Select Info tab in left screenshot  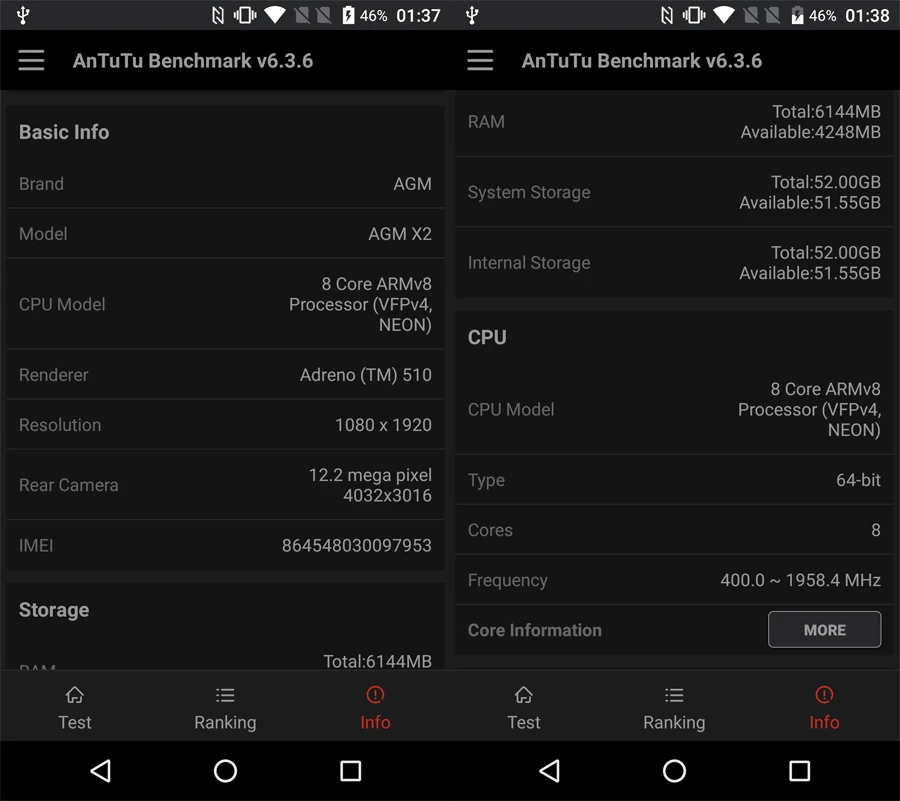(x=375, y=707)
